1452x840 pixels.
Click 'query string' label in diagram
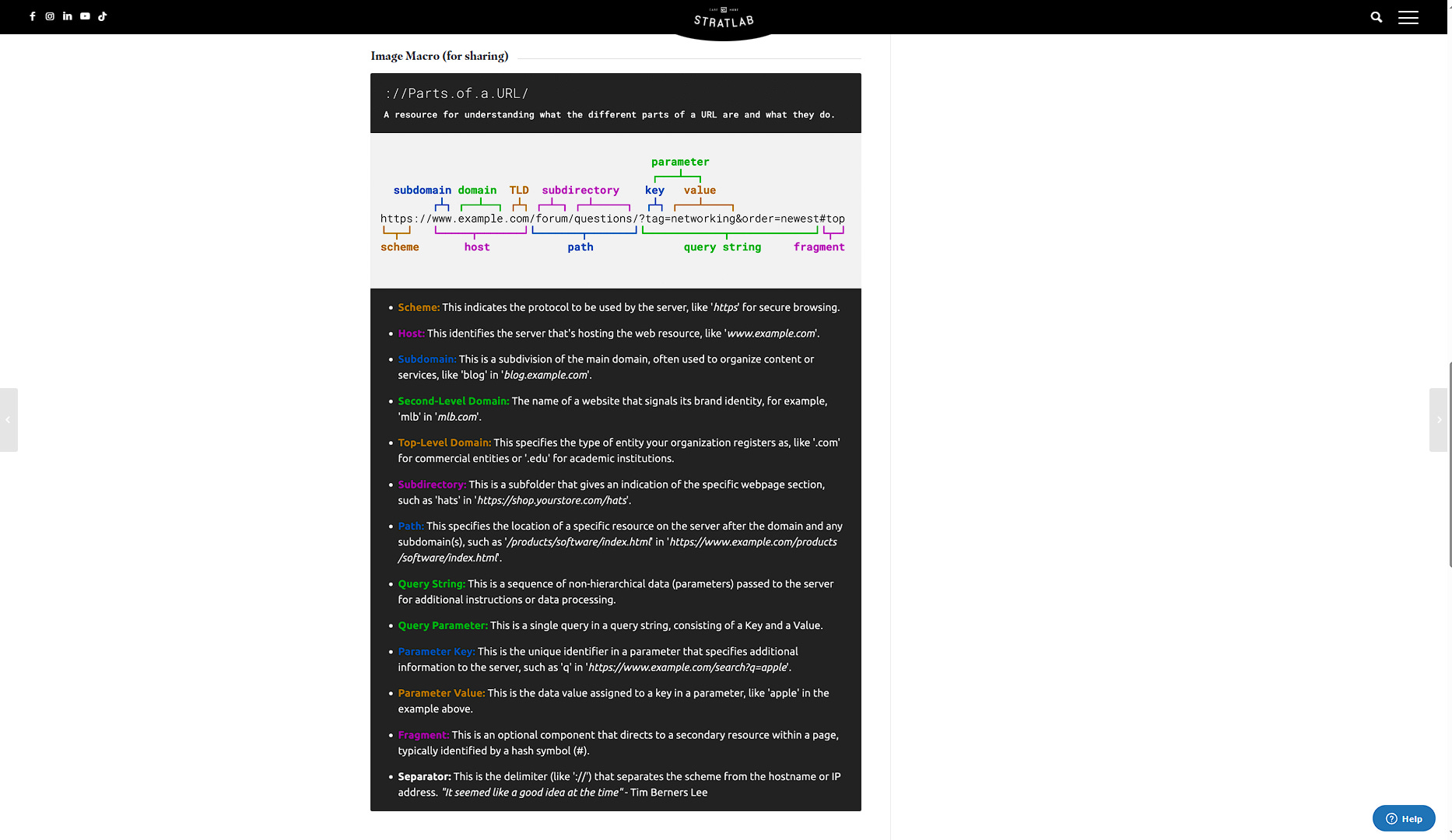tap(722, 247)
